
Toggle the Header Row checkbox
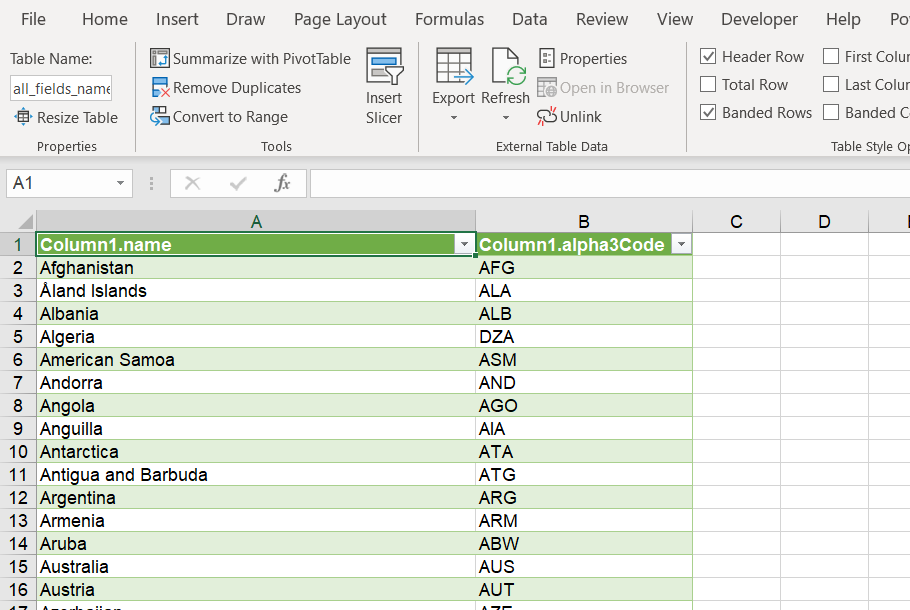coord(708,56)
